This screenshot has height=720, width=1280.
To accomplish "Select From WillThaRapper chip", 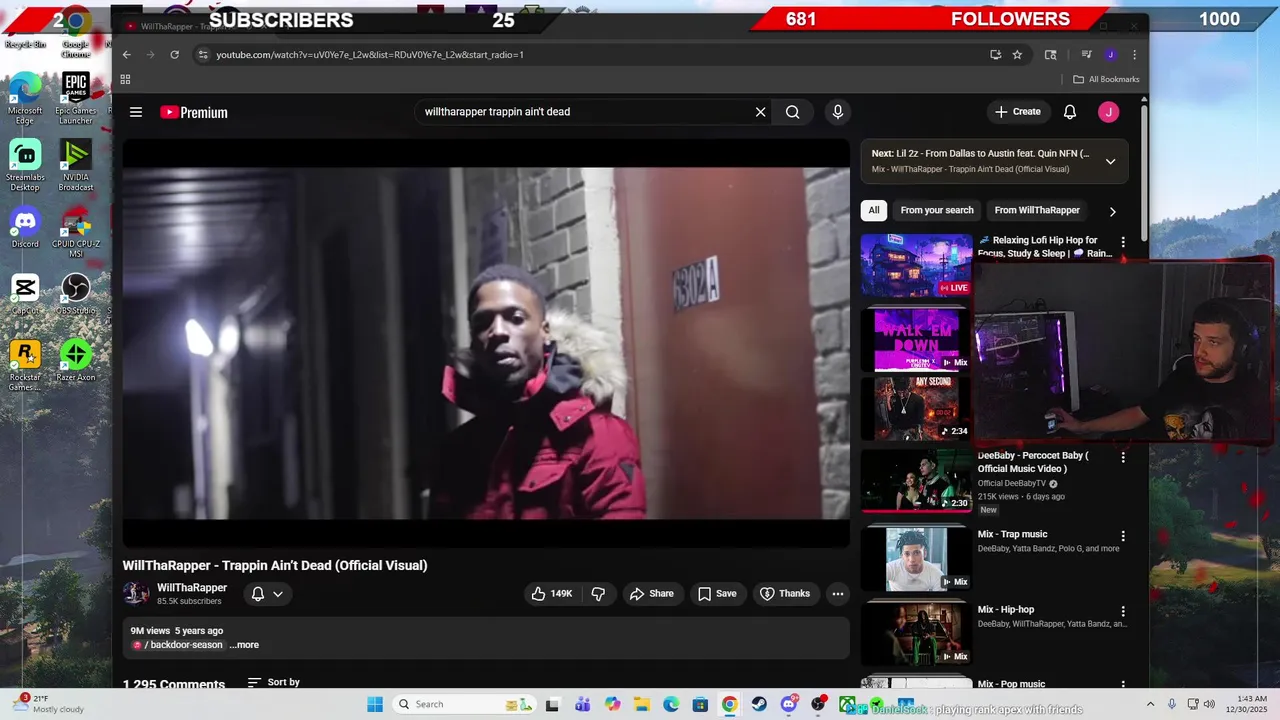I will (x=1037, y=211).
